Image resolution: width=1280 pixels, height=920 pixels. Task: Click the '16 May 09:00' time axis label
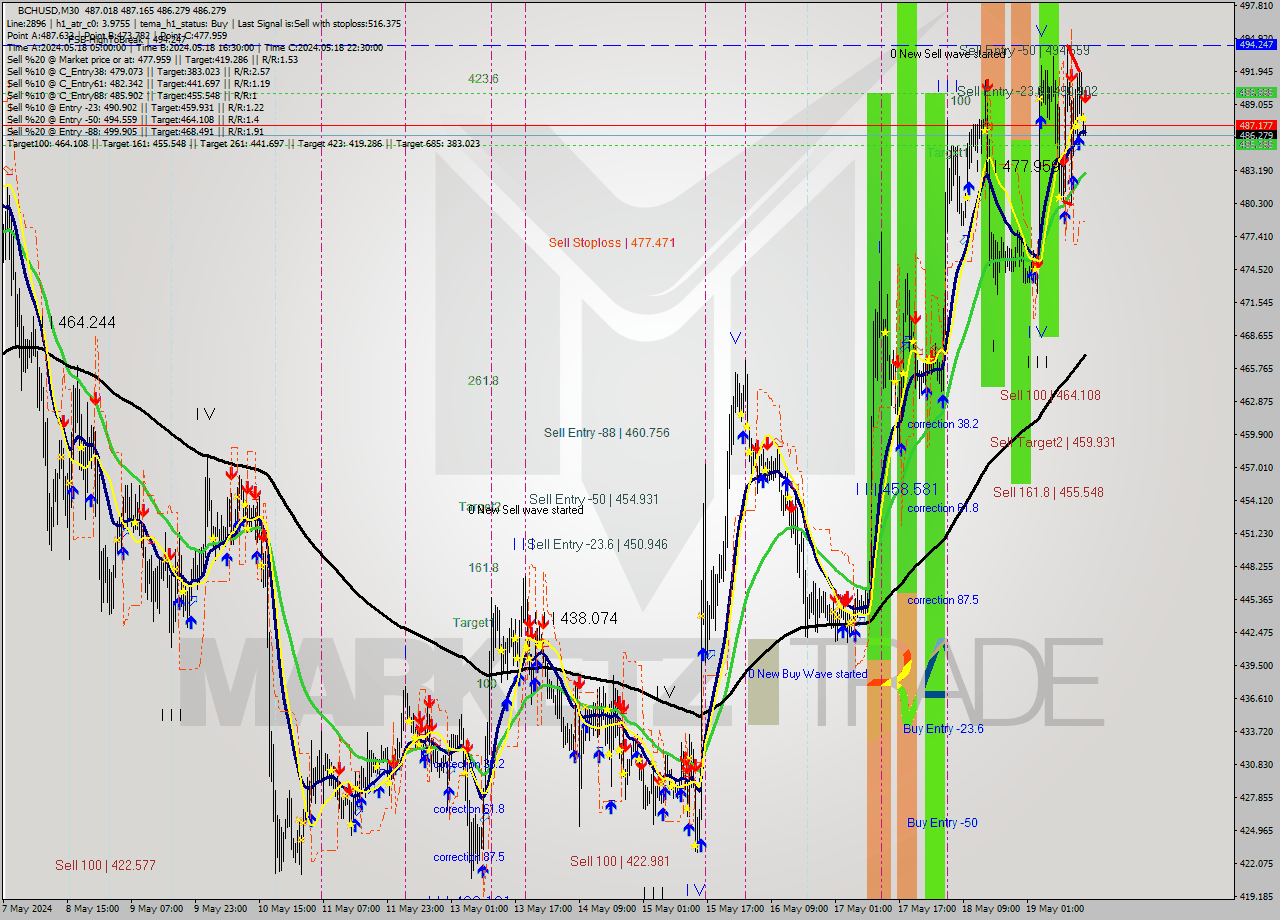(799, 909)
